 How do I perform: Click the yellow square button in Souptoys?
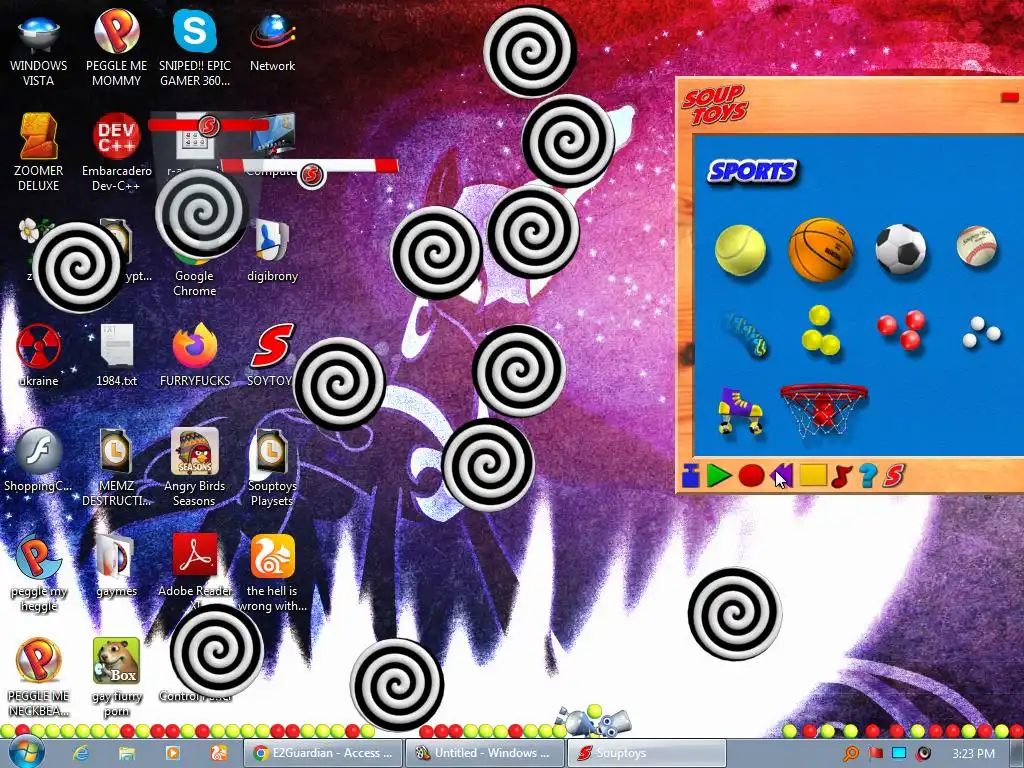click(x=813, y=475)
